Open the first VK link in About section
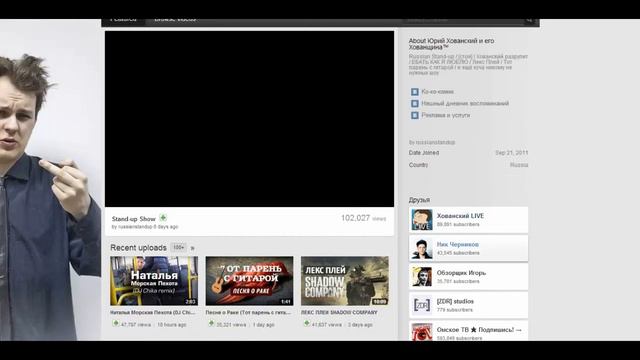The image size is (640, 360). [x=438, y=92]
